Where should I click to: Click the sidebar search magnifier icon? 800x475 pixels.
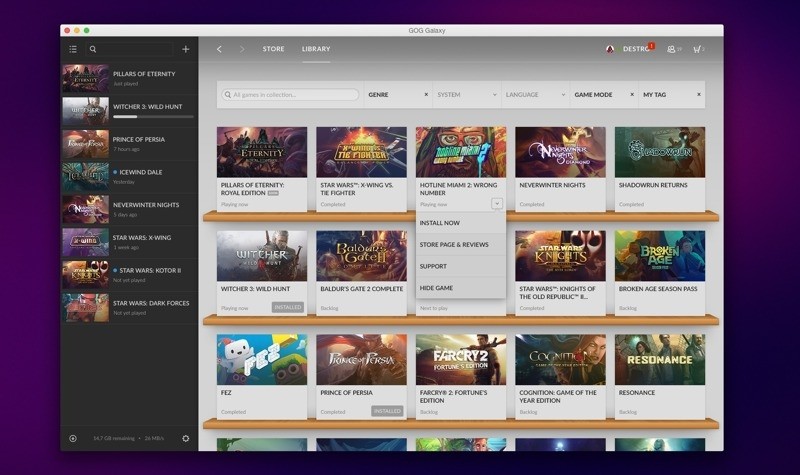93,49
